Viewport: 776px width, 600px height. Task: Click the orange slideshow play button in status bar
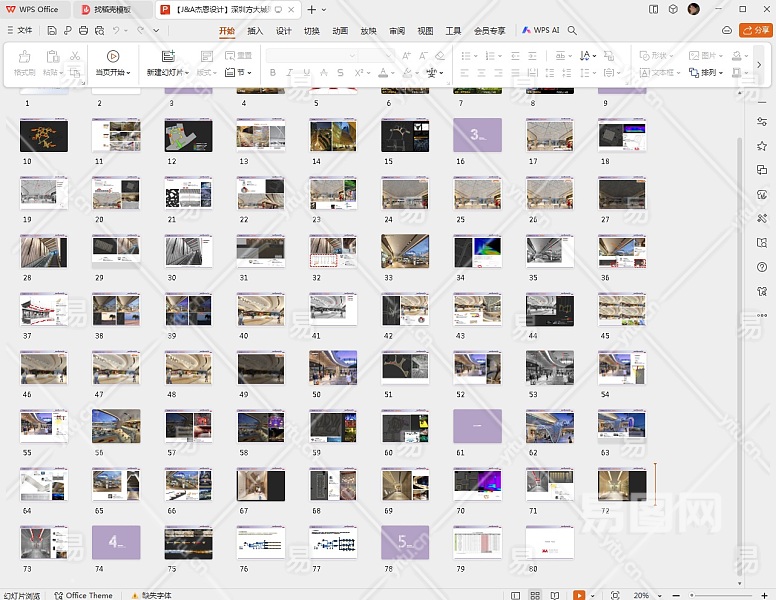(579, 595)
